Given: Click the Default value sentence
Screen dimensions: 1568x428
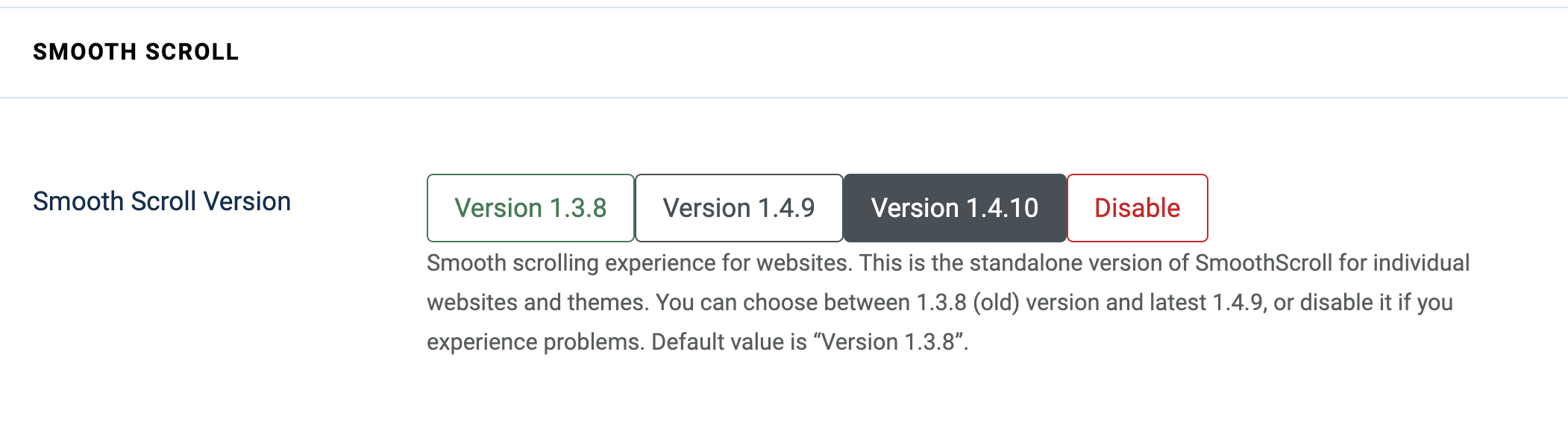Looking at the screenshot, I should pyautogui.click(x=809, y=342).
